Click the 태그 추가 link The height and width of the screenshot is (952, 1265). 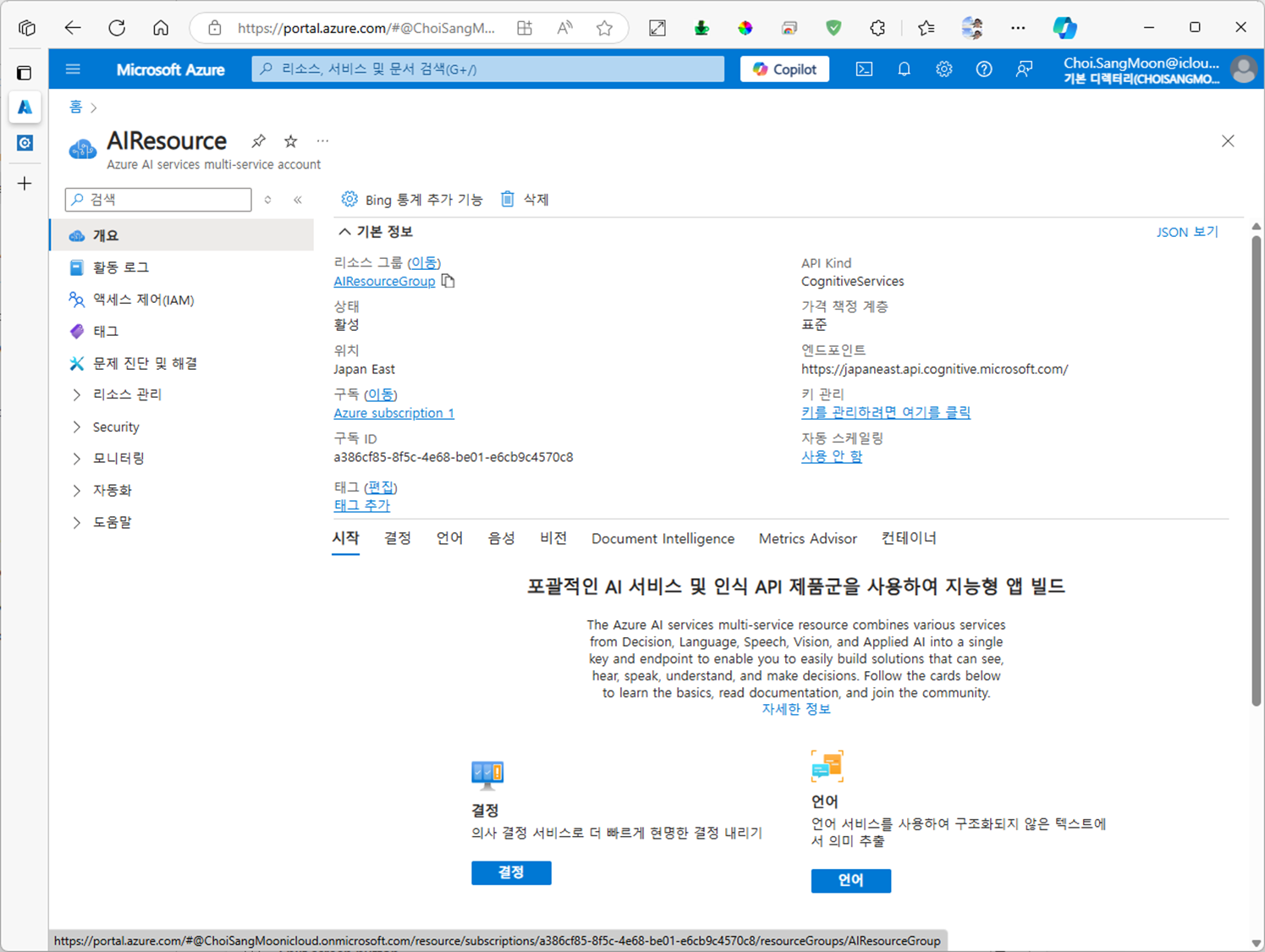point(361,505)
